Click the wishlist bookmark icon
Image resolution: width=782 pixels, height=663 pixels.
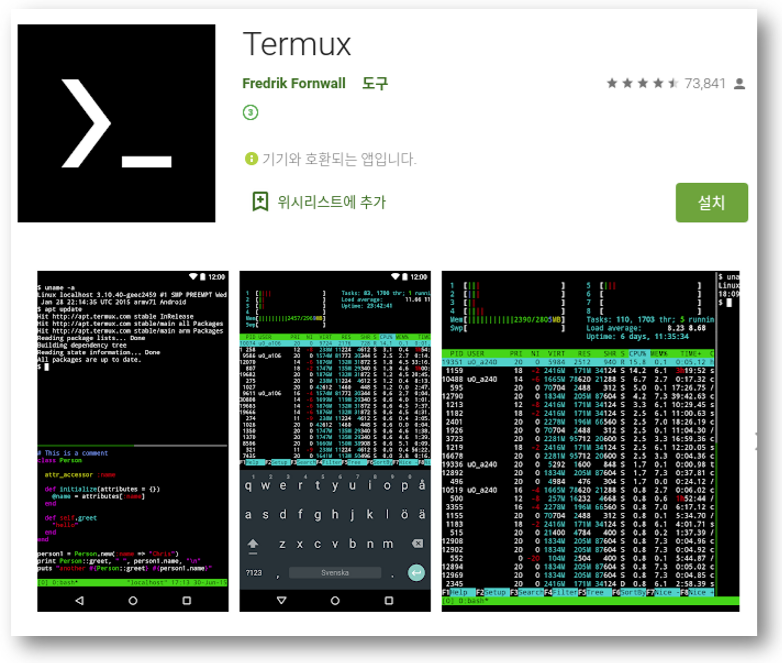click(260, 202)
